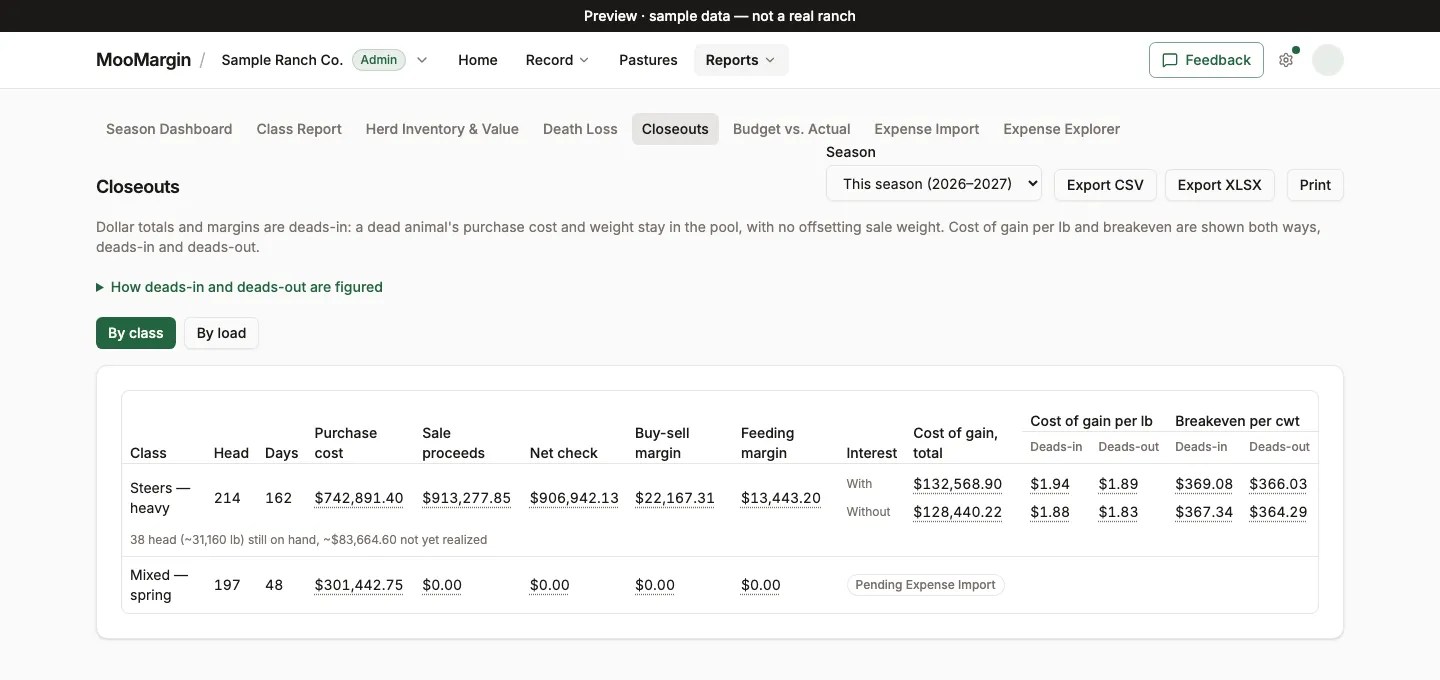Click Mixed — spring purchase cost $301,442.75
The width and height of the screenshot is (1440, 680).
coord(359,585)
